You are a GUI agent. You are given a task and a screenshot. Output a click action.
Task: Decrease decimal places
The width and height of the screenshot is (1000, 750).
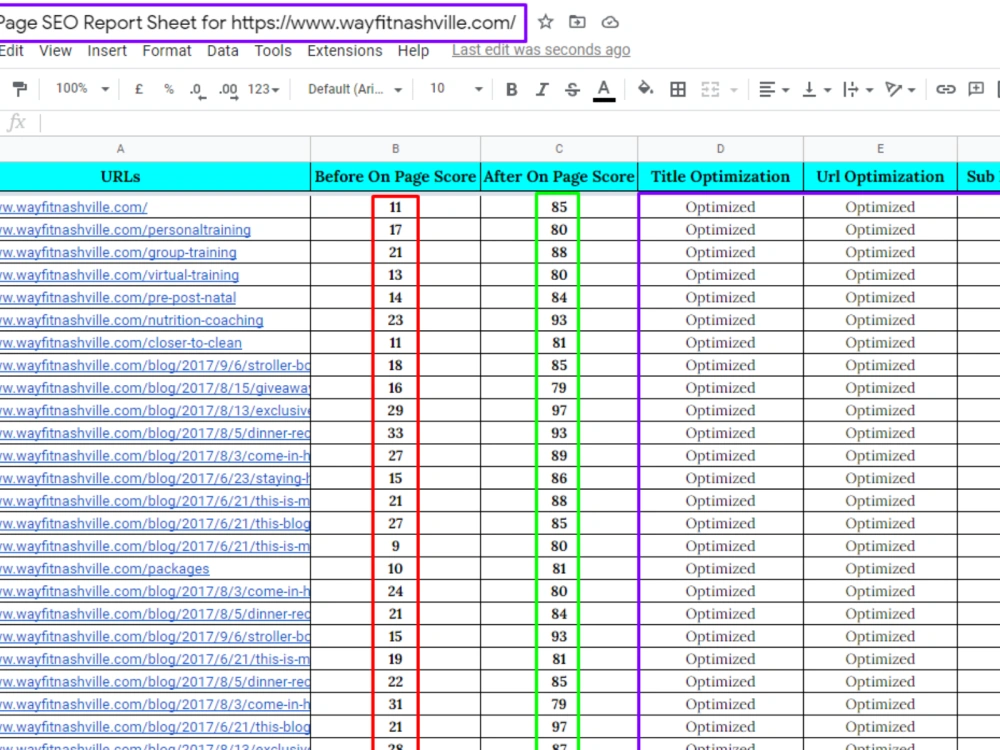tap(198, 90)
